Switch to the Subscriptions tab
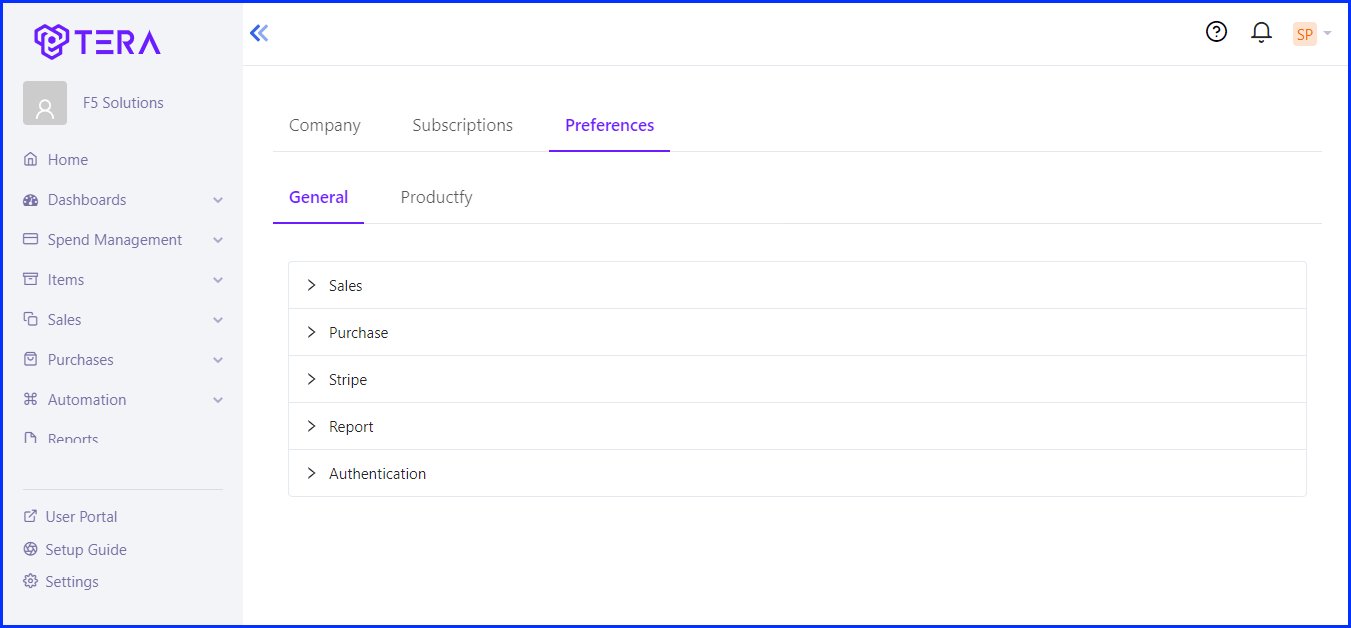This screenshot has height=628, width=1351. 463,125
